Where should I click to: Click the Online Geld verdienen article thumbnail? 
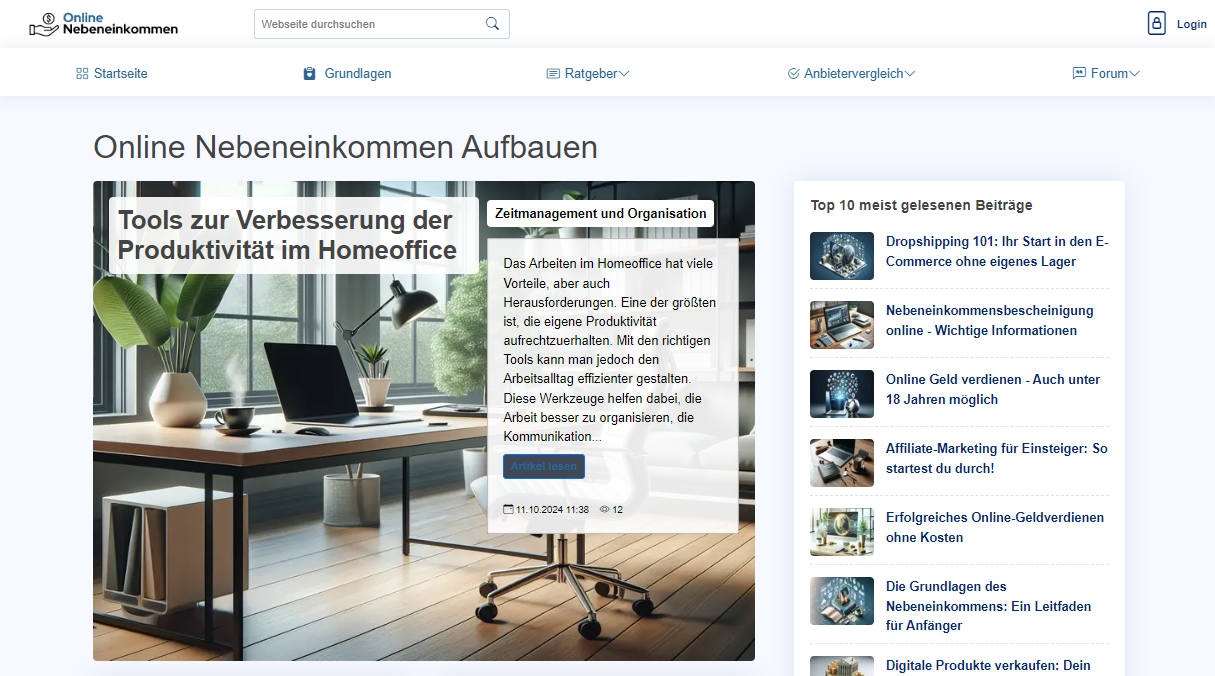(841, 394)
